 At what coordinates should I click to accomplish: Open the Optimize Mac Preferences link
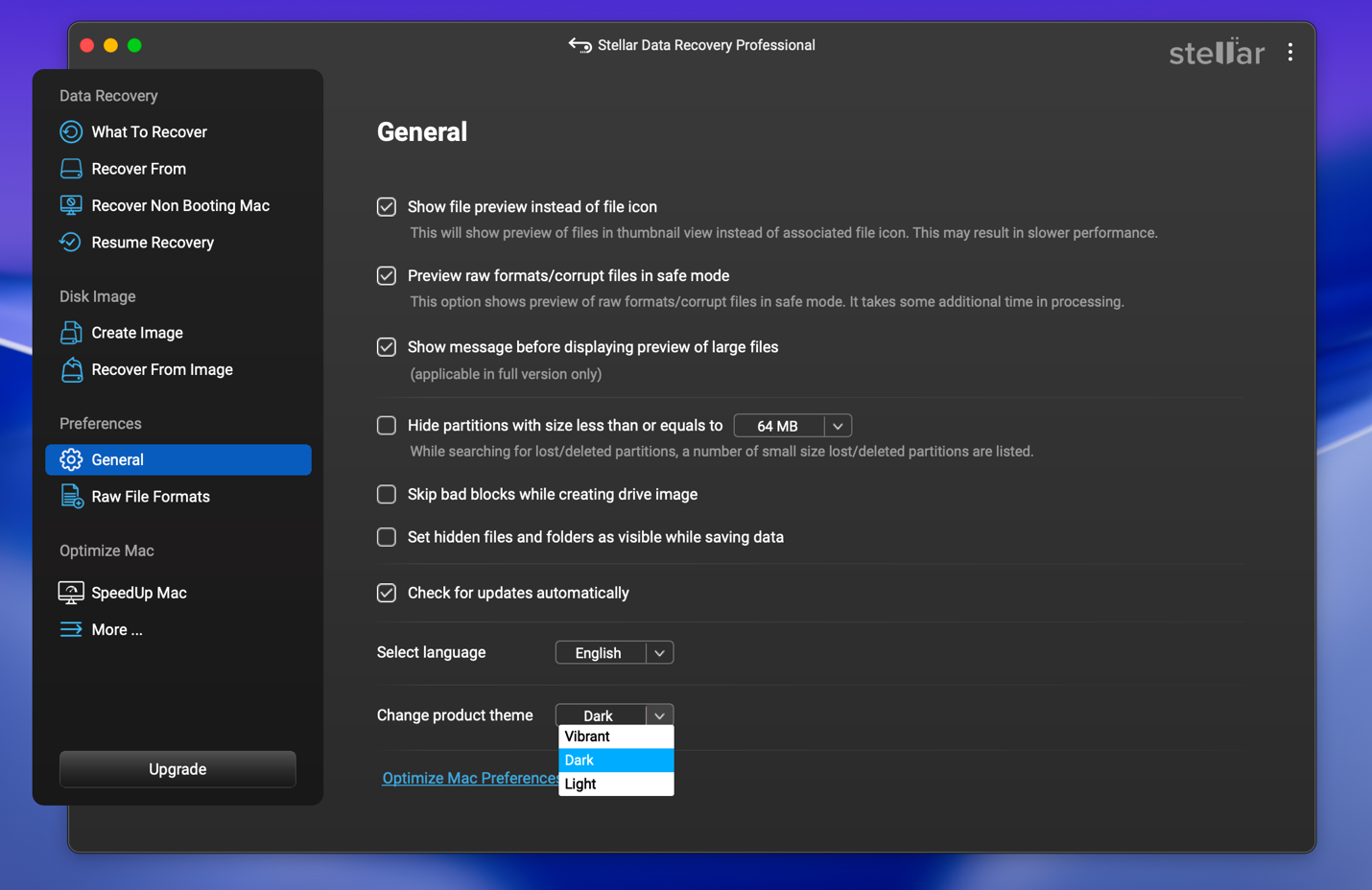click(x=469, y=778)
